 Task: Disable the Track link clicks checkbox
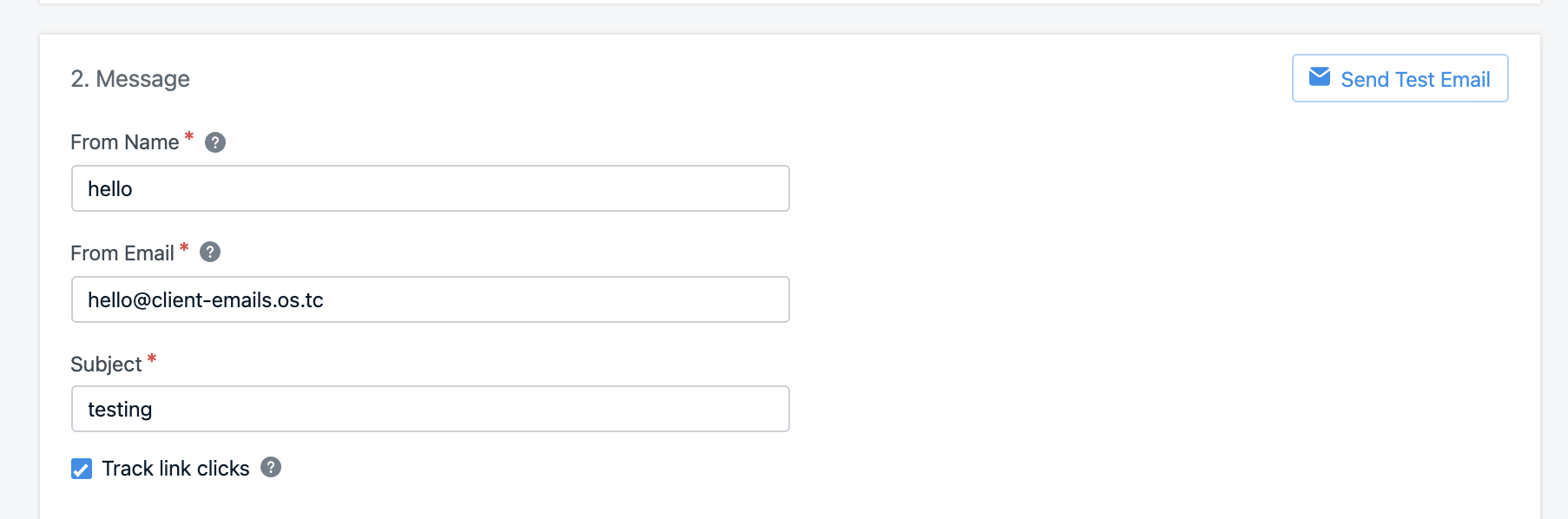click(x=82, y=470)
